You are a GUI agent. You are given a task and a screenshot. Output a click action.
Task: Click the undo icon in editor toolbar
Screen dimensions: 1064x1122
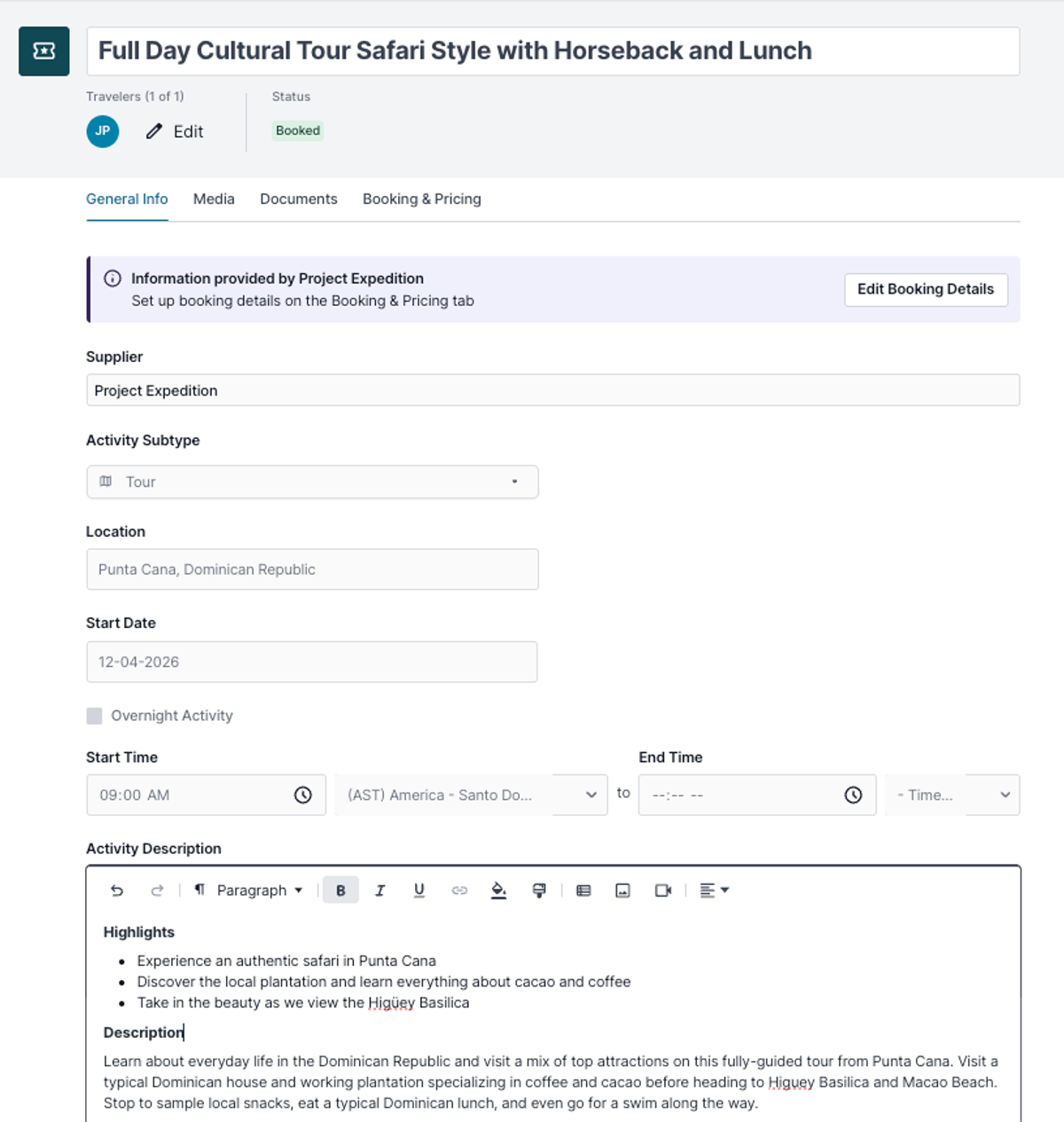[x=117, y=891]
